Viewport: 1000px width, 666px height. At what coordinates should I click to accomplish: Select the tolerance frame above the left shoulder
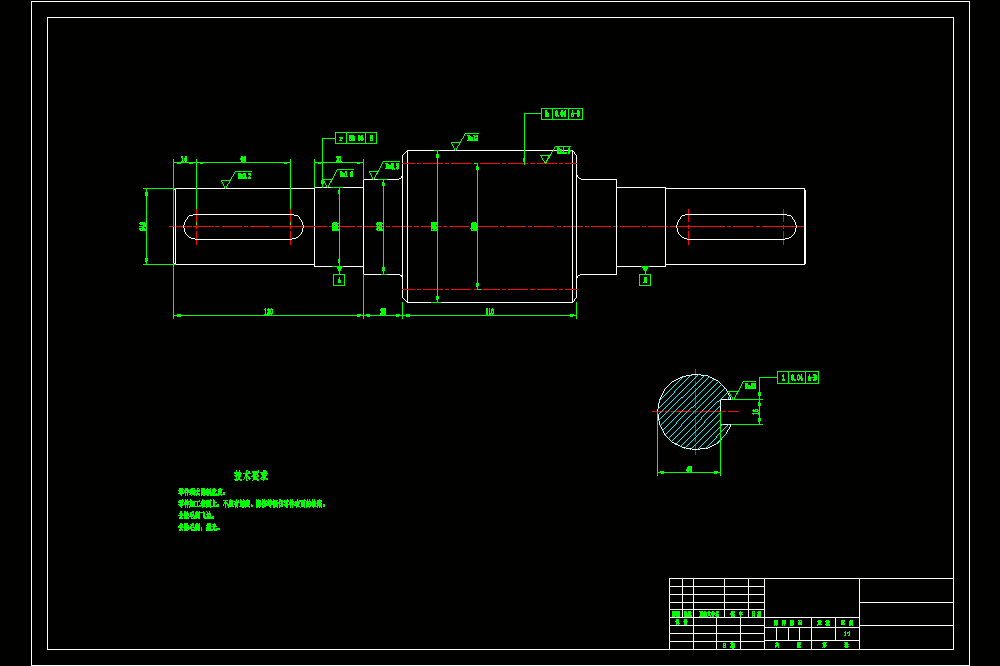click(x=356, y=138)
